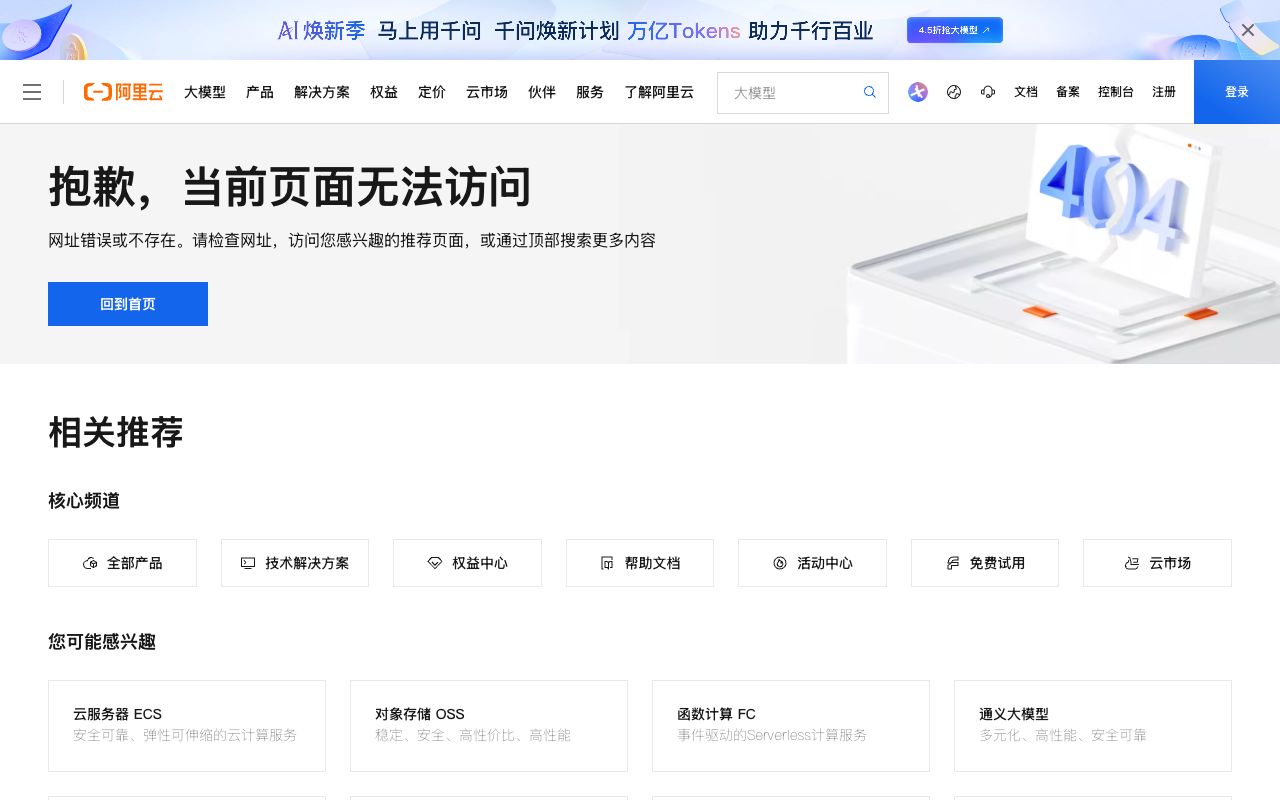
Task: Open the 帮助文档 recommendation card
Action: [640, 563]
